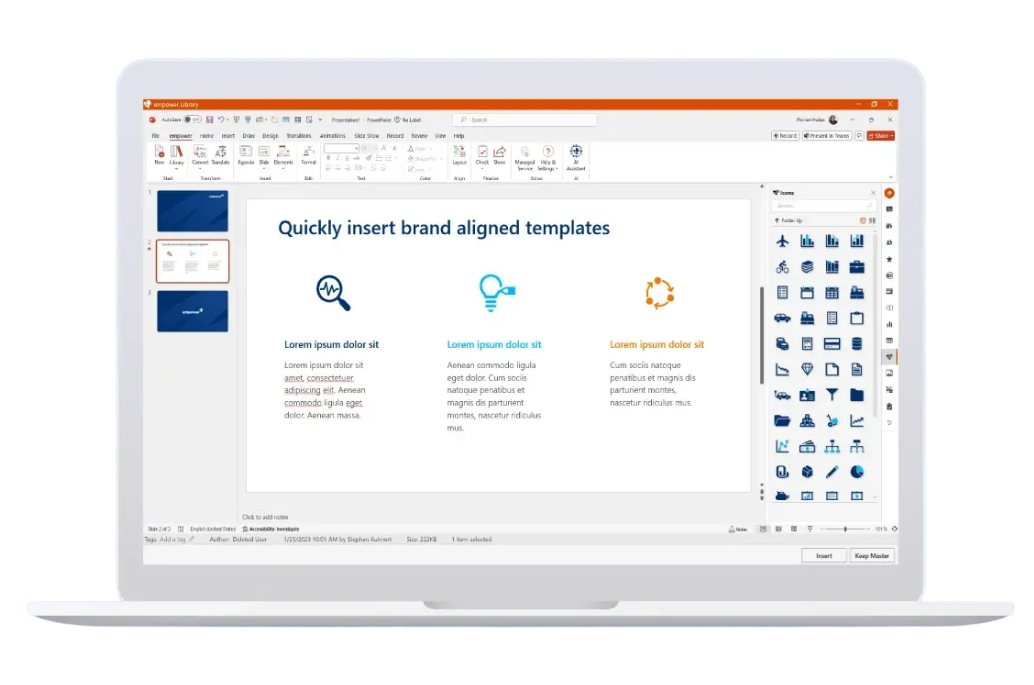Open the Managed Service tool
1034x685 pixels.
(525, 158)
